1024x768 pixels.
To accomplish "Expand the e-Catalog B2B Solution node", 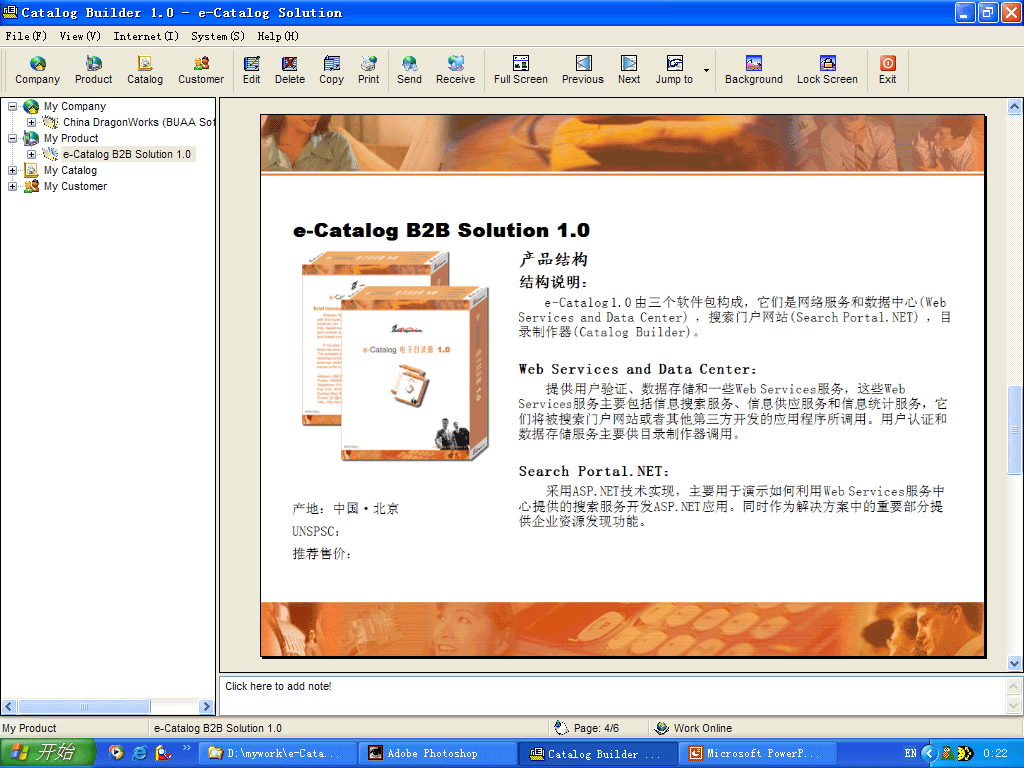I will (31, 154).
